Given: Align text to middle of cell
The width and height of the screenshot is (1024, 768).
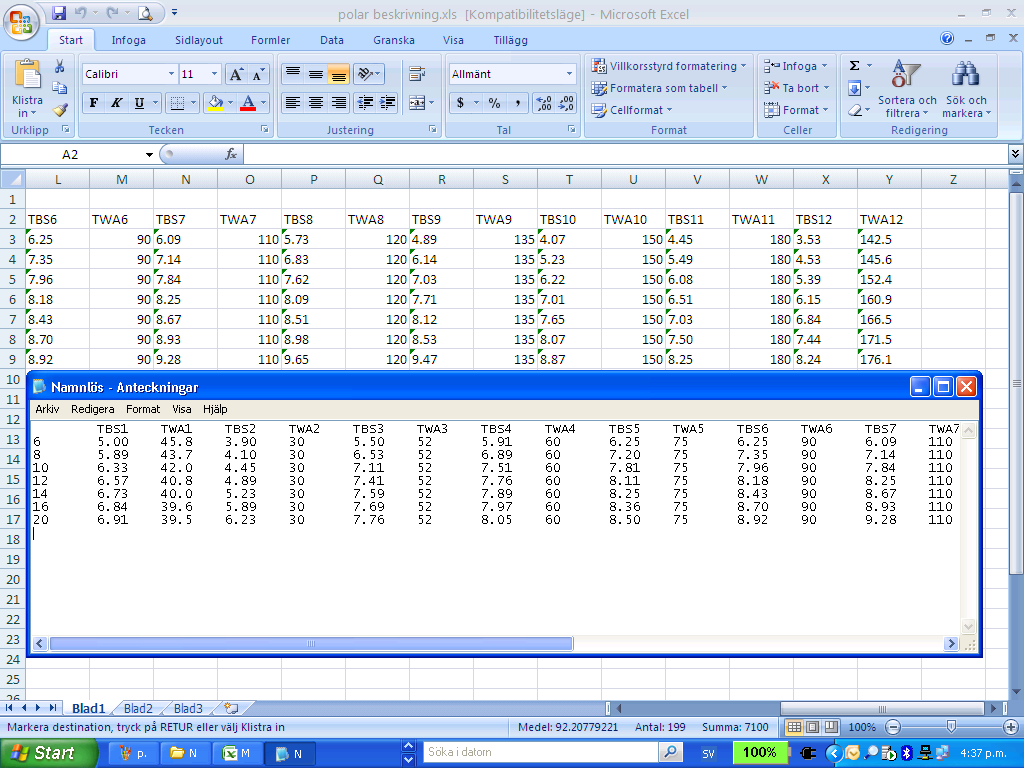Looking at the screenshot, I should click(315, 74).
